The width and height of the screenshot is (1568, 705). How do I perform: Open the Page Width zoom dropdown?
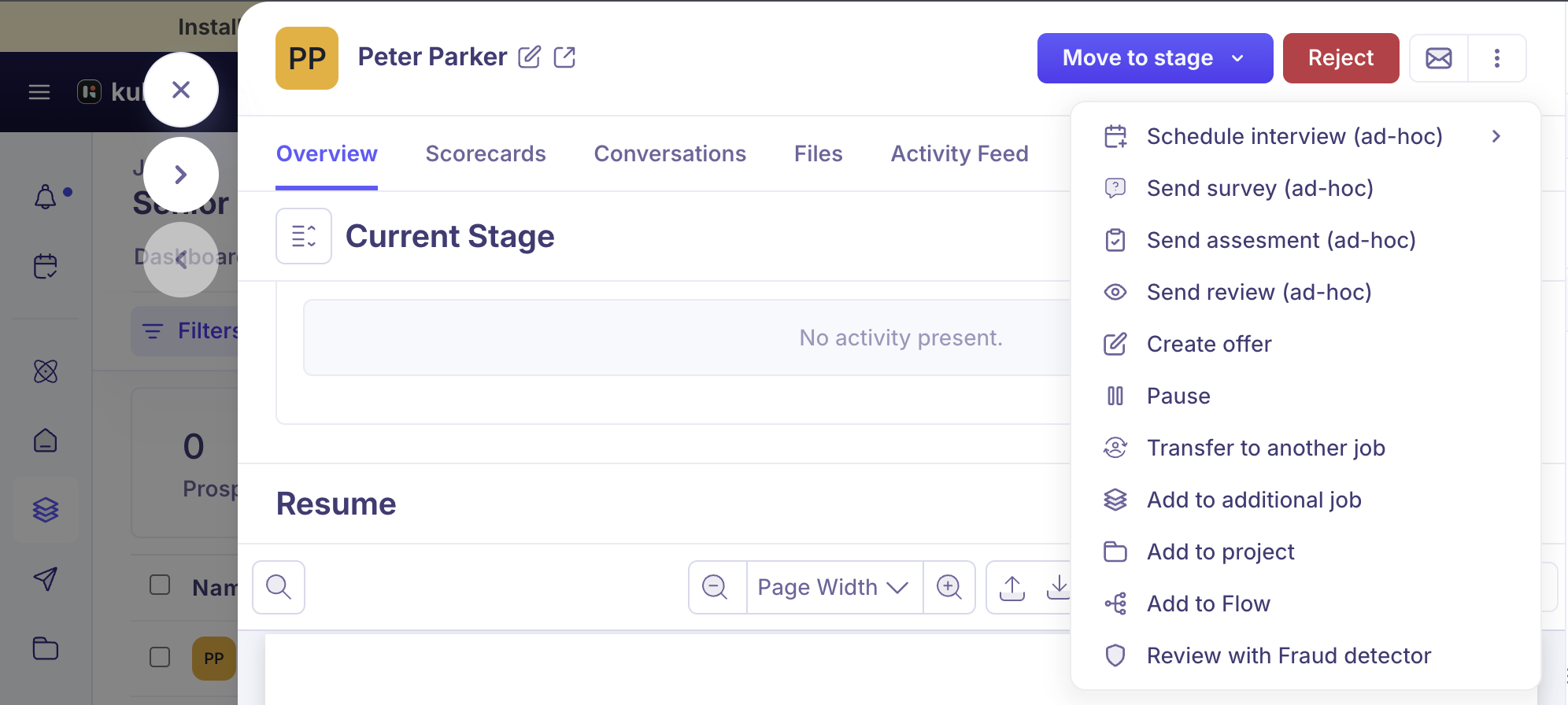834,587
